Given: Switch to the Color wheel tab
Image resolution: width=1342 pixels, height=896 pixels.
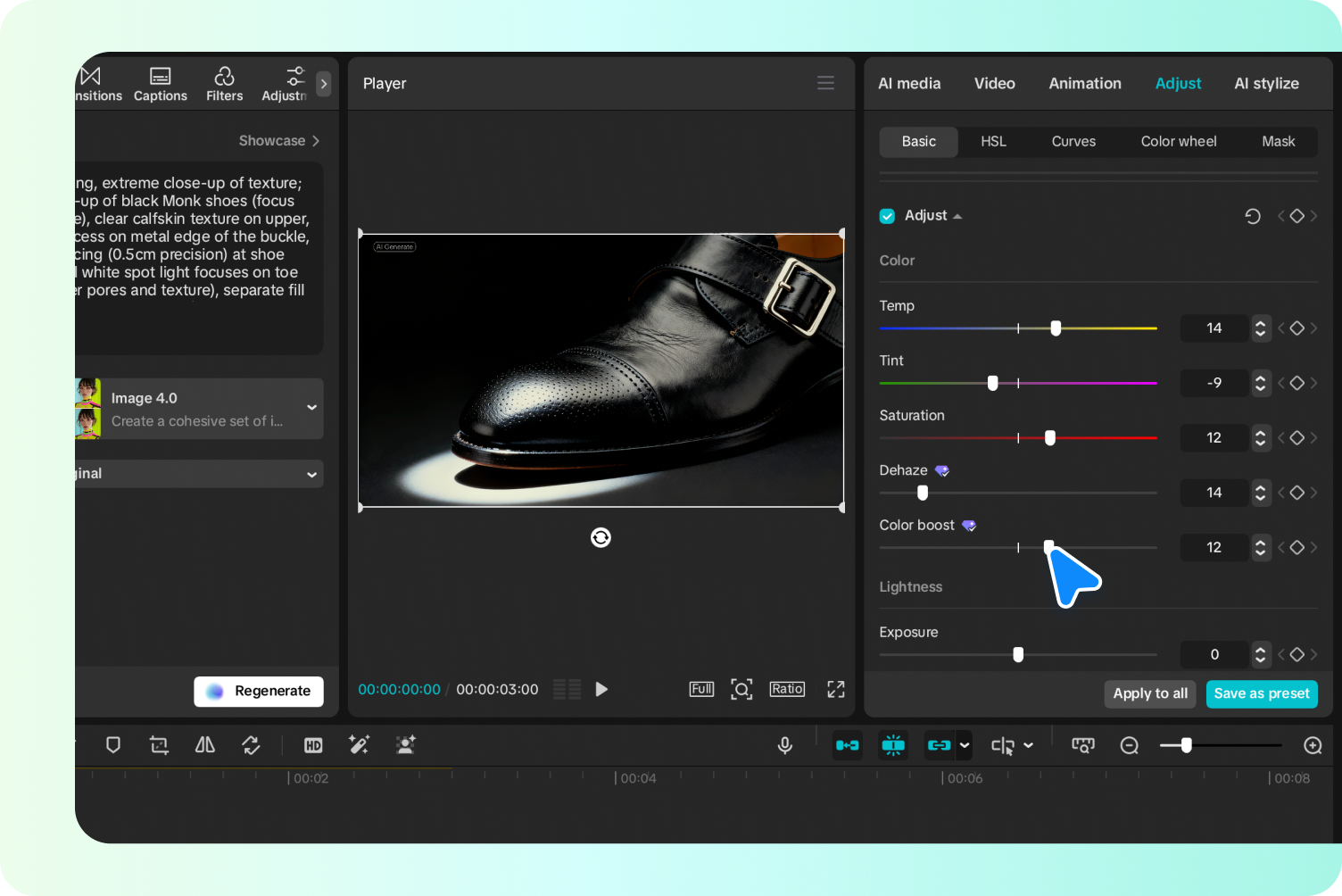Looking at the screenshot, I should point(1178,141).
